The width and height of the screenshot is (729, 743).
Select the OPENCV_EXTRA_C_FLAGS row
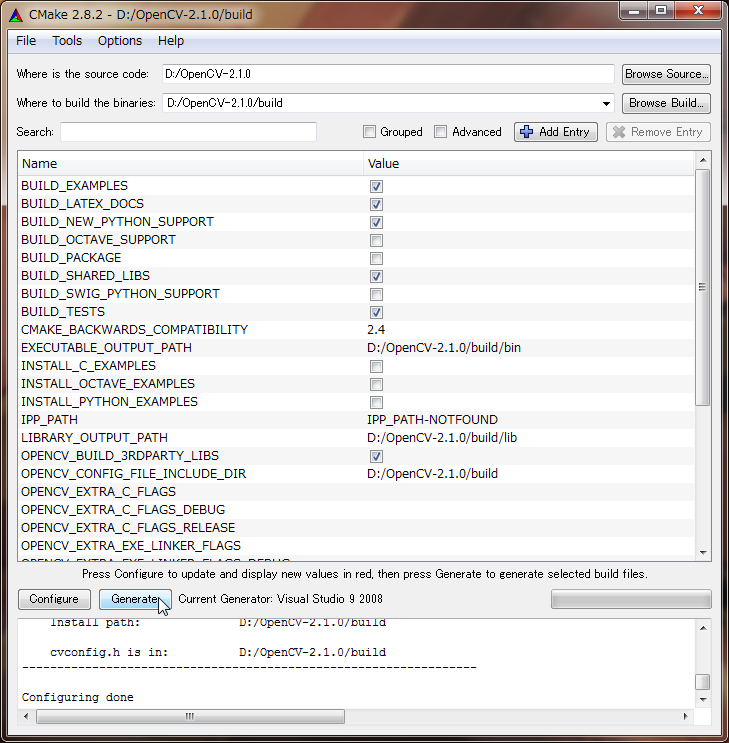point(356,492)
